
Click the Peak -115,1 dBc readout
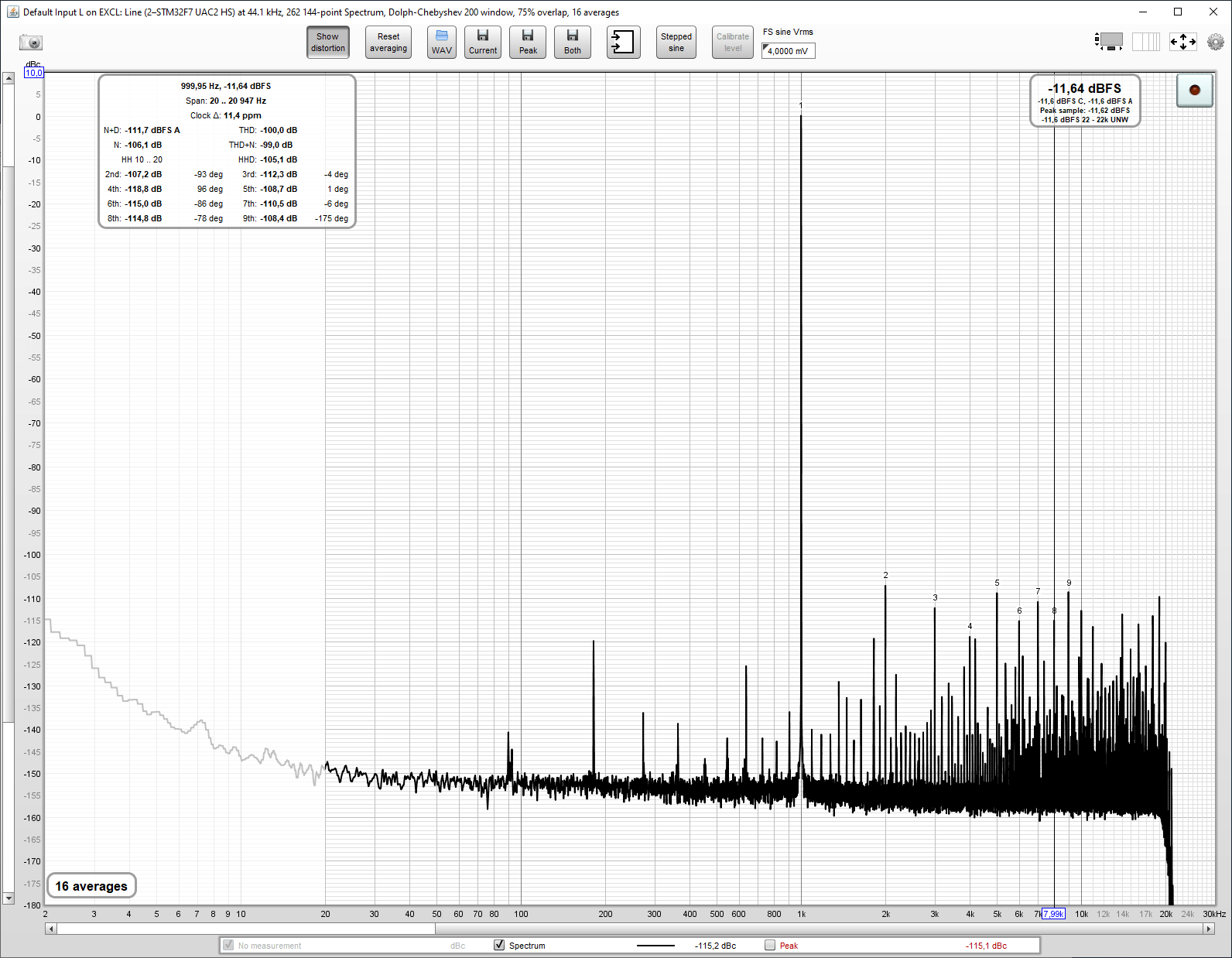point(987,946)
